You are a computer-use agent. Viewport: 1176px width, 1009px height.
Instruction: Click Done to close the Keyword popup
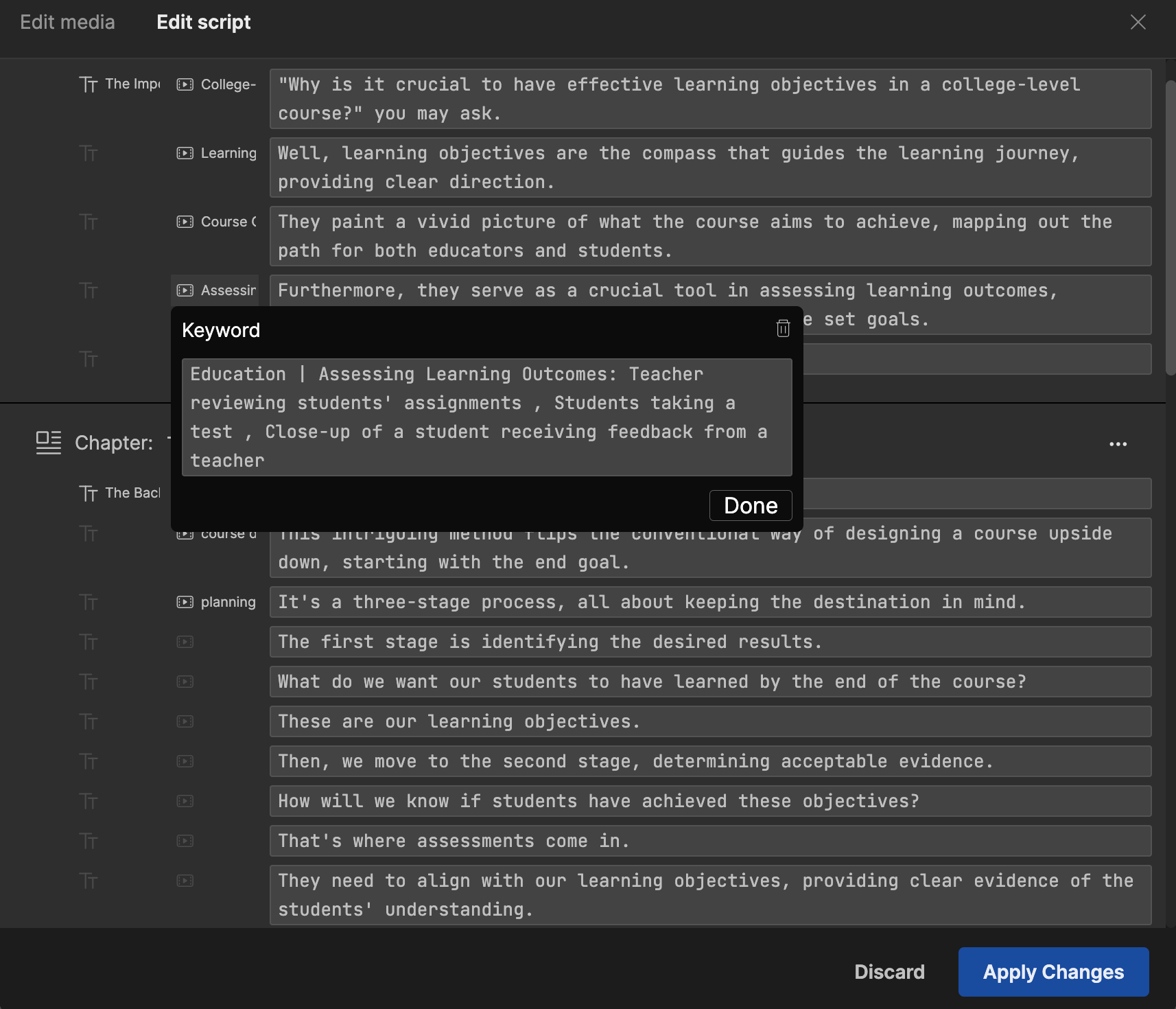750,505
